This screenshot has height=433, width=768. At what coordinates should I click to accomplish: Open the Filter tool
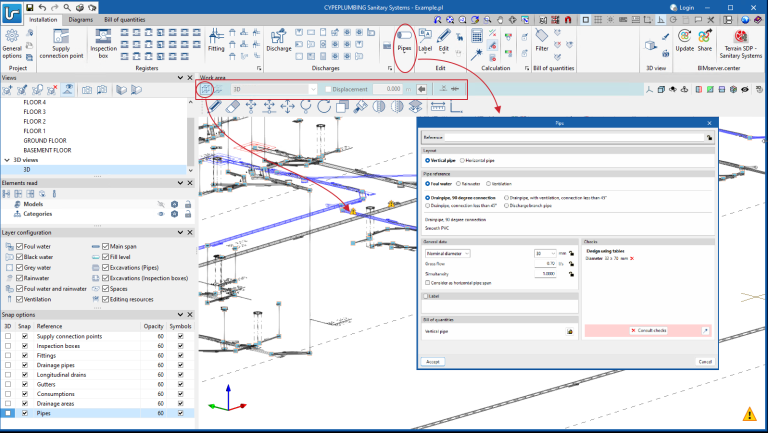[x=542, y=40]
